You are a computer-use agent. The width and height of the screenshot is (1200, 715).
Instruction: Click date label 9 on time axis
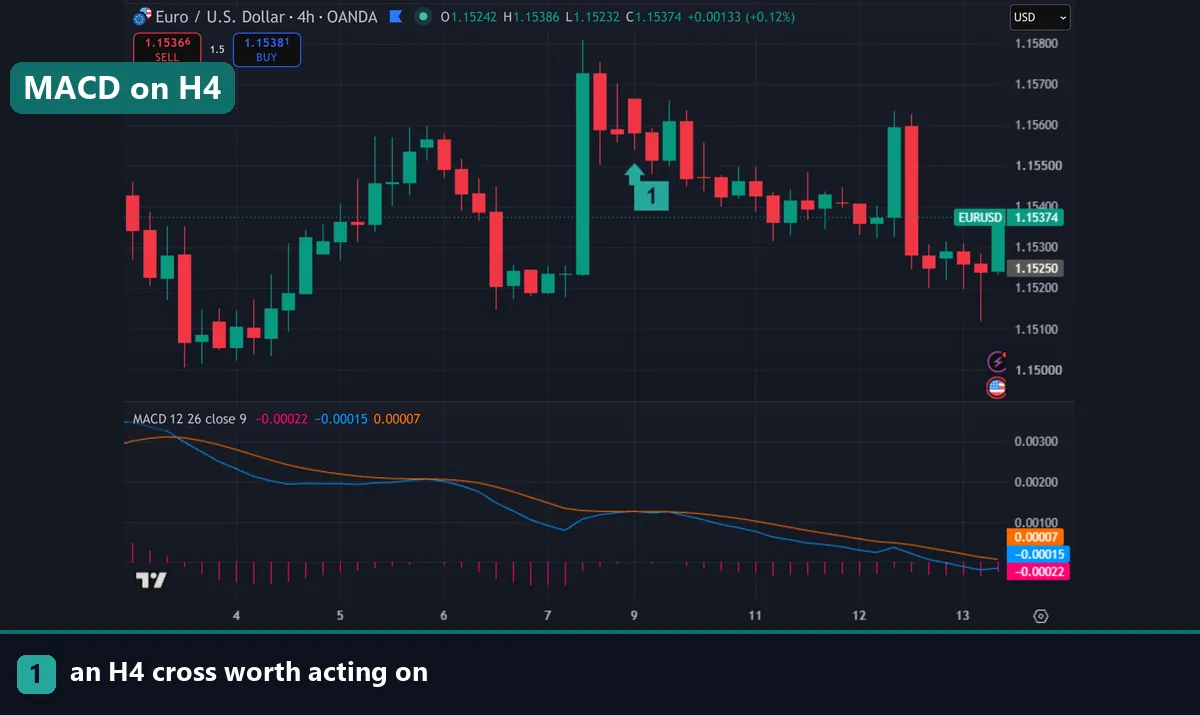click(x=635, y=616)
